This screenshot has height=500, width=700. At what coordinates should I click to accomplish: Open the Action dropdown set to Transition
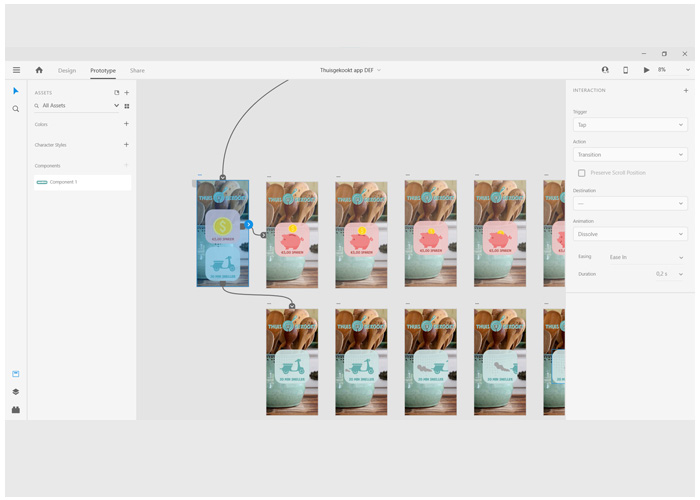(630, 154)
